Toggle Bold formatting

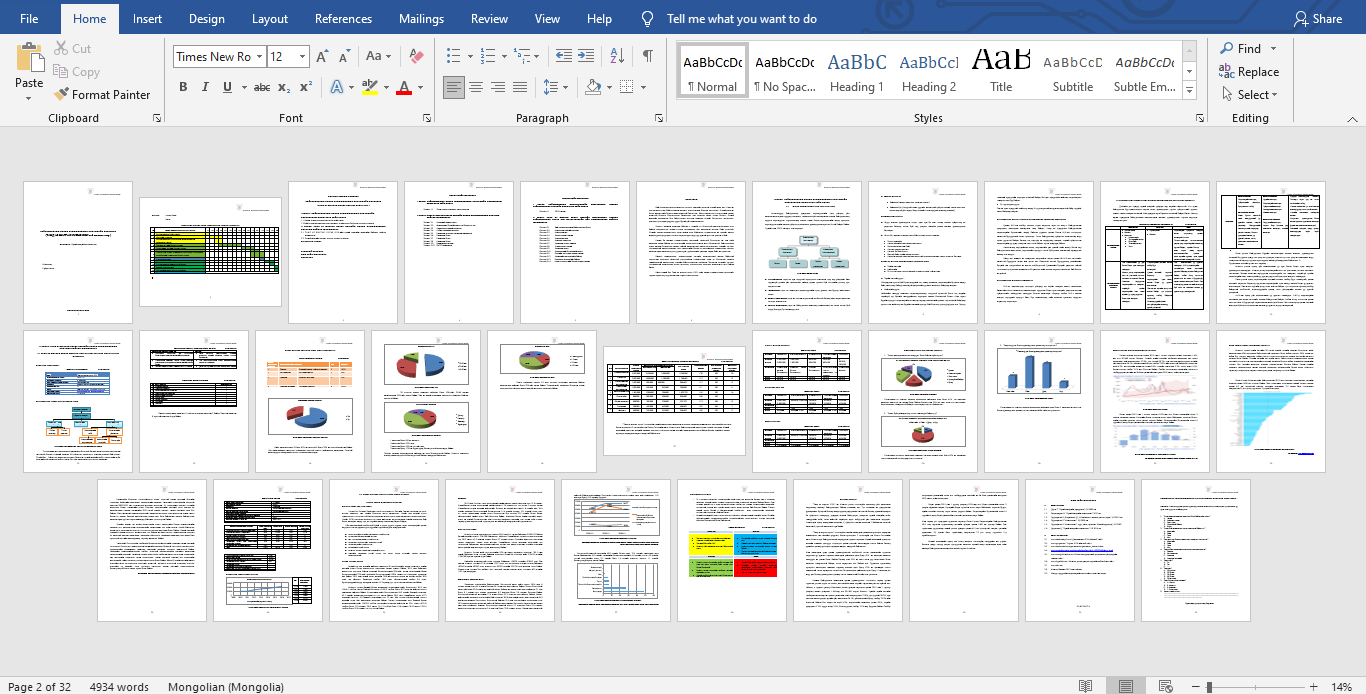click(x=183, y=87)
